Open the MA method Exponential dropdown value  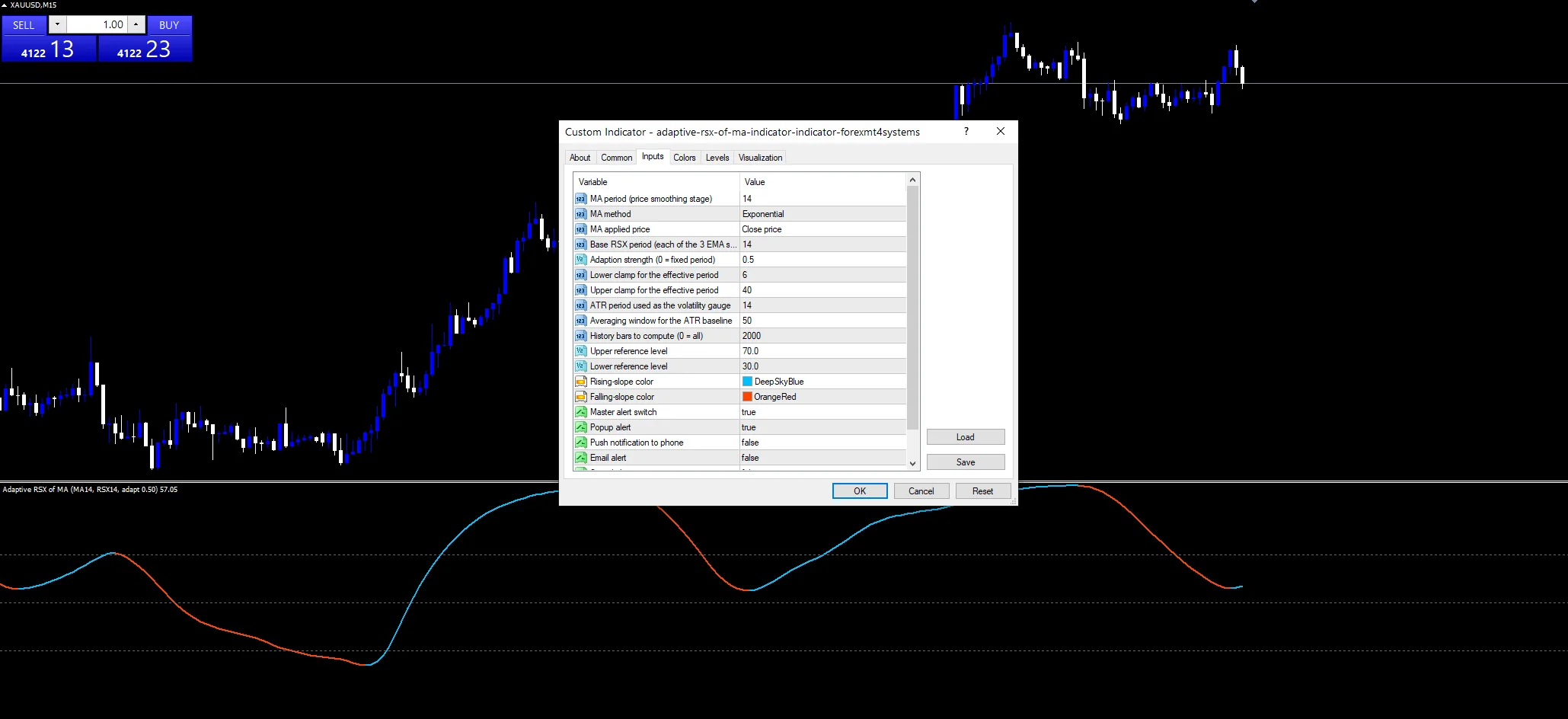pos(823,214)
